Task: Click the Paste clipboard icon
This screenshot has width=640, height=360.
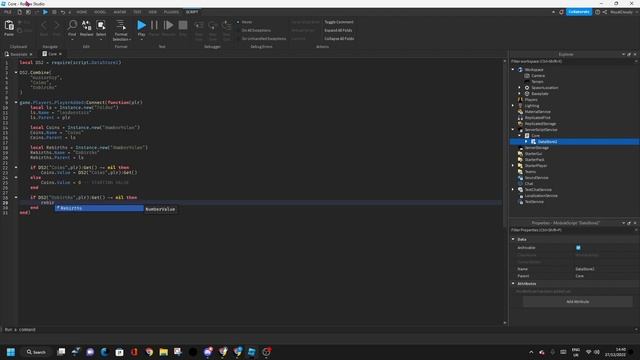Action: coord(9,27)
